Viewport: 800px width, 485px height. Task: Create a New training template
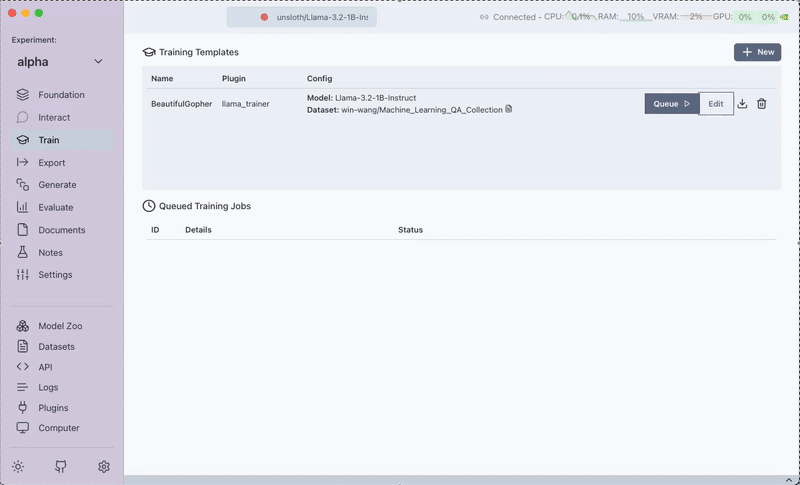tap(757, 52)
